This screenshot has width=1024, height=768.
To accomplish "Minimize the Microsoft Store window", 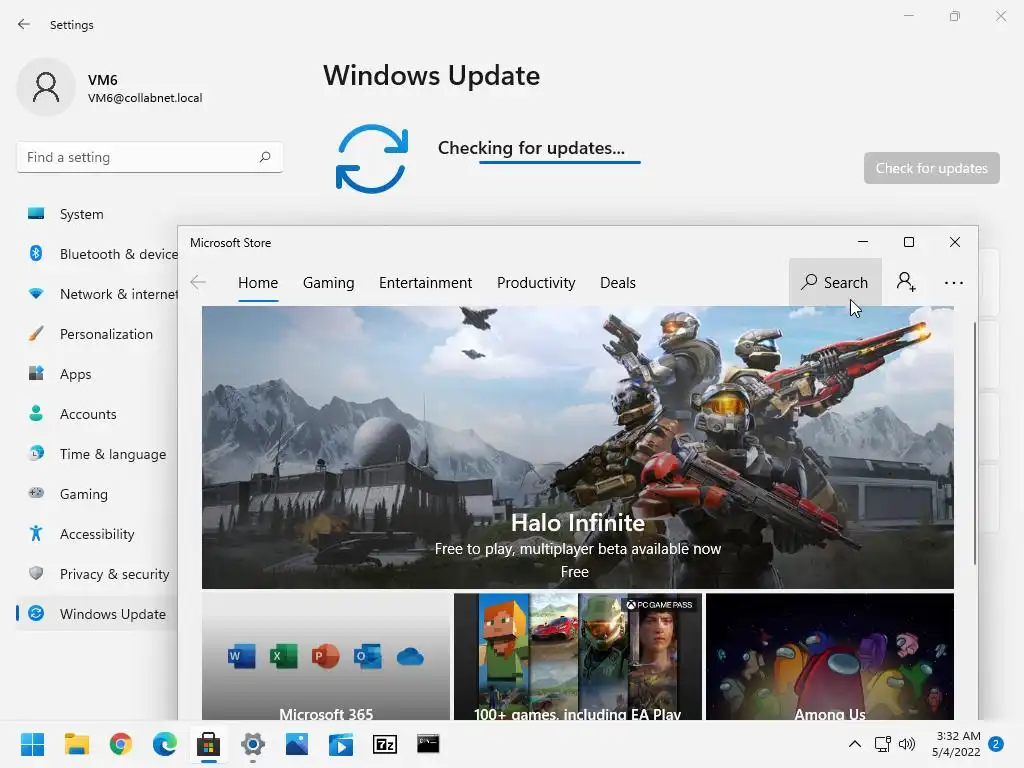I will [x=863, y=242].
